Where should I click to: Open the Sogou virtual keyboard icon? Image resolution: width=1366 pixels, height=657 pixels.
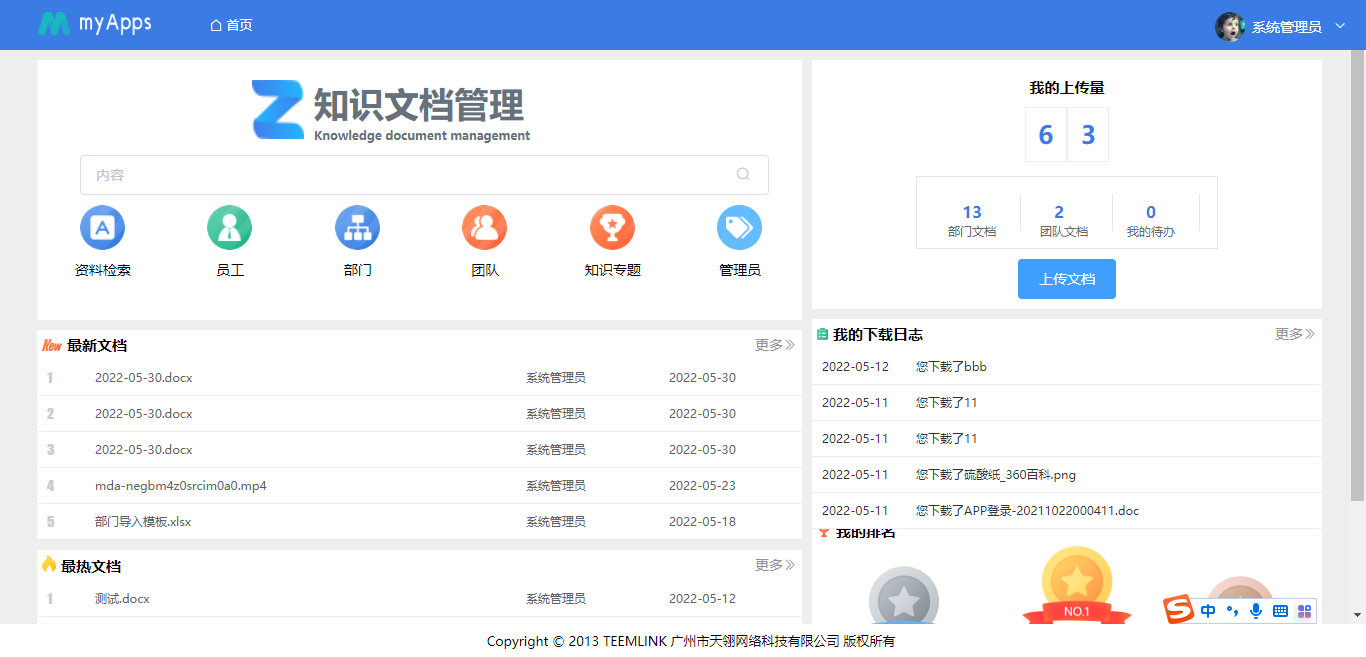coord(1280,609)
